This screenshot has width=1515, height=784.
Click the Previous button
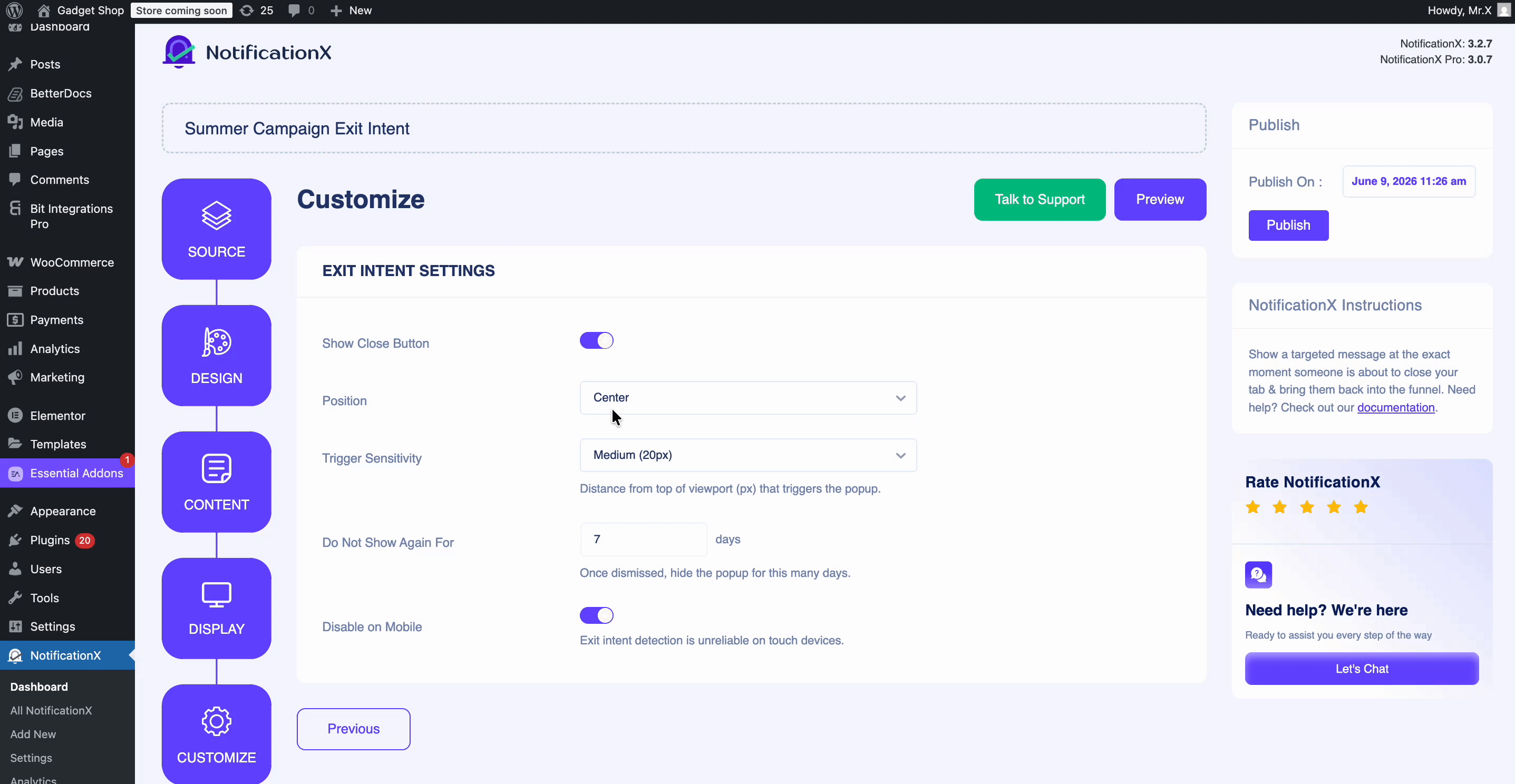pos(354,729)
